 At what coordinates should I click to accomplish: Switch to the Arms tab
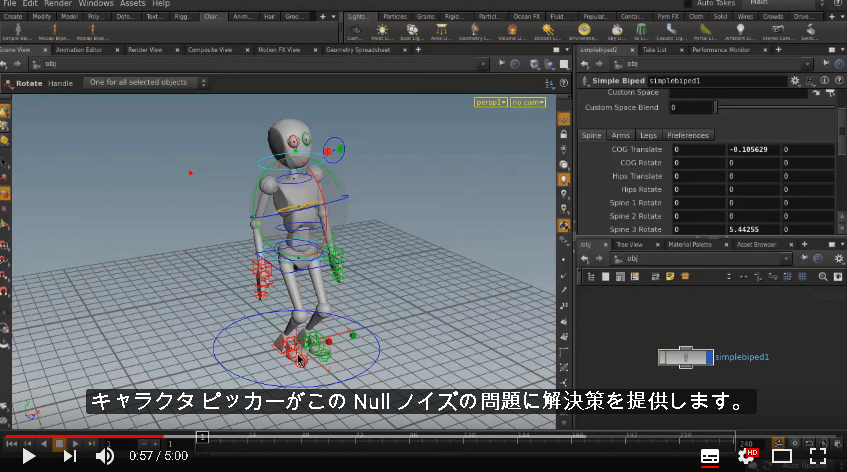point(620,135)
